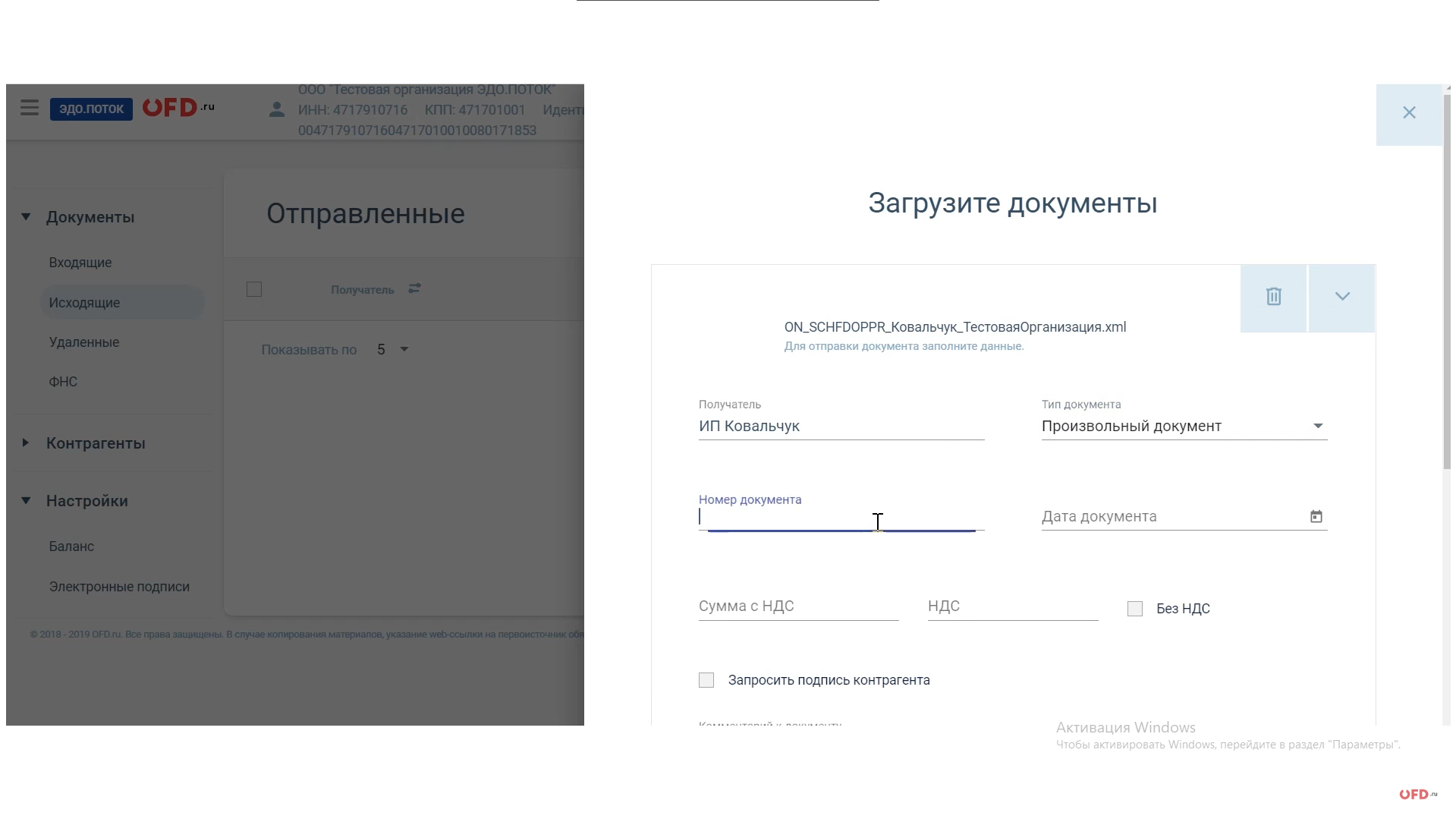Click the Отправленные page heading

[366, 214]
